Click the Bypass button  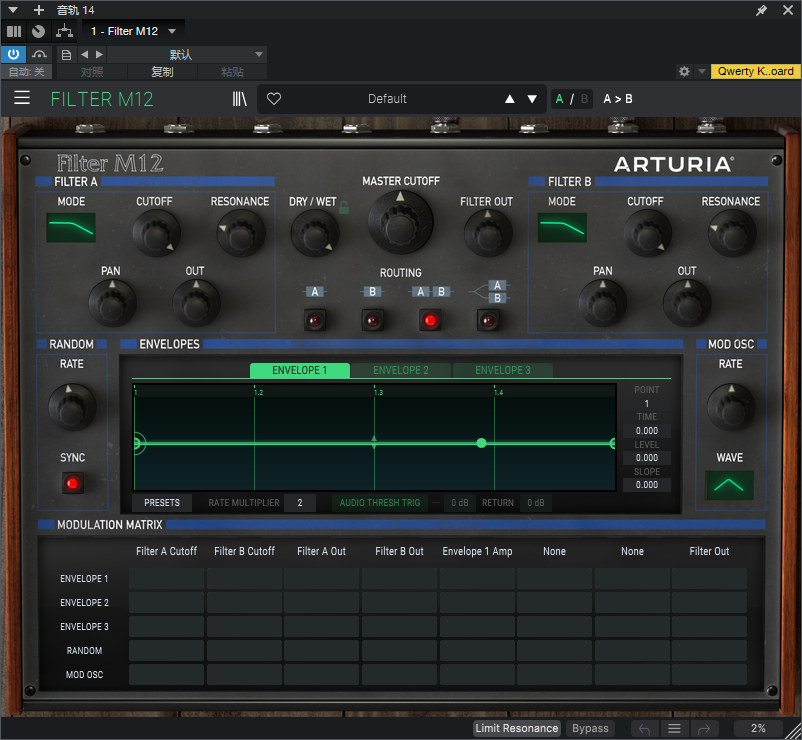(590, 728)
